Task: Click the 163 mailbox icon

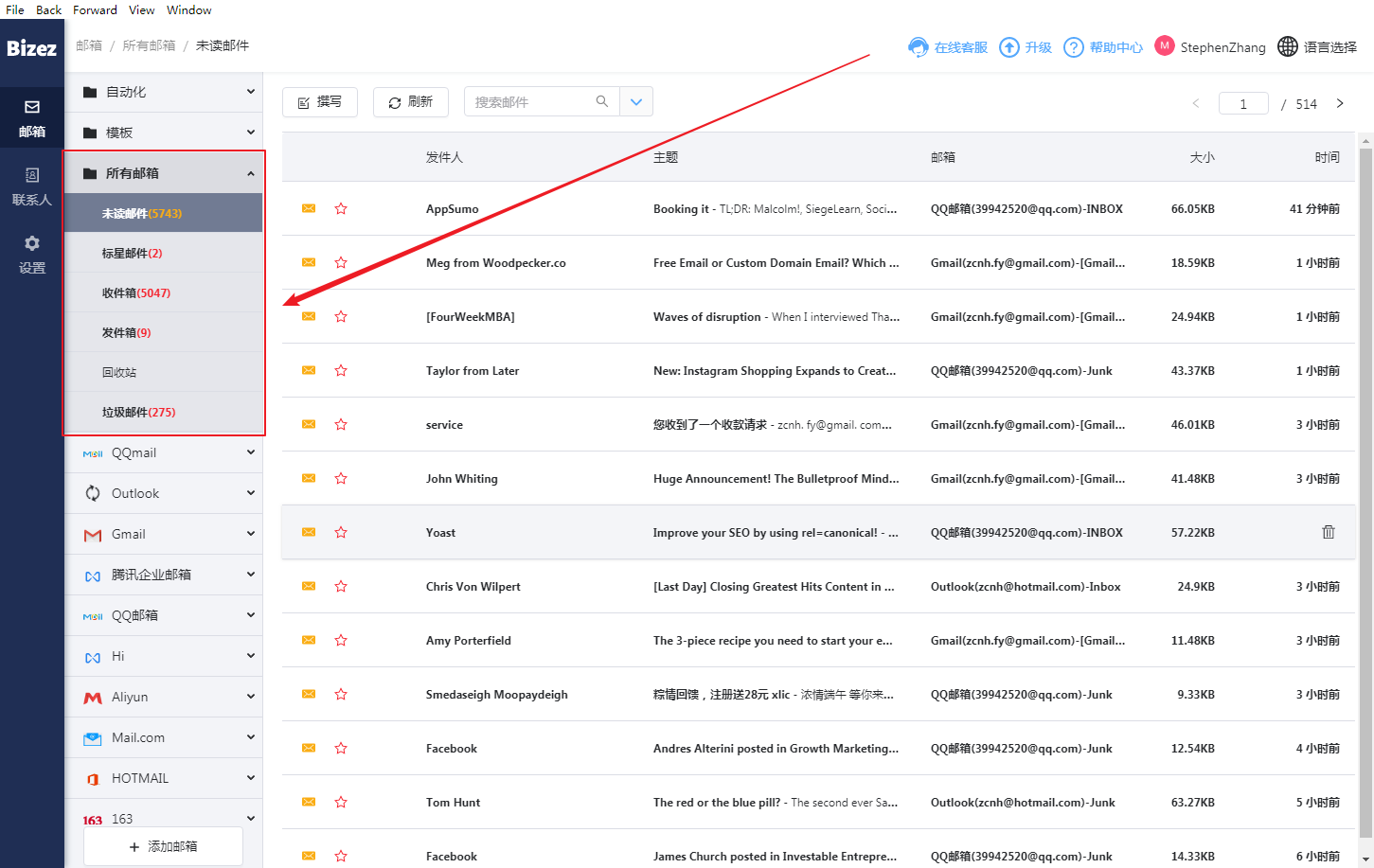Action: tap(93, 820)
